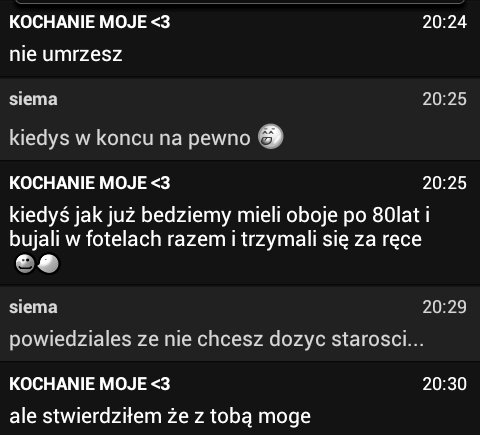Select the message 'nie umrzesz'

240,41
